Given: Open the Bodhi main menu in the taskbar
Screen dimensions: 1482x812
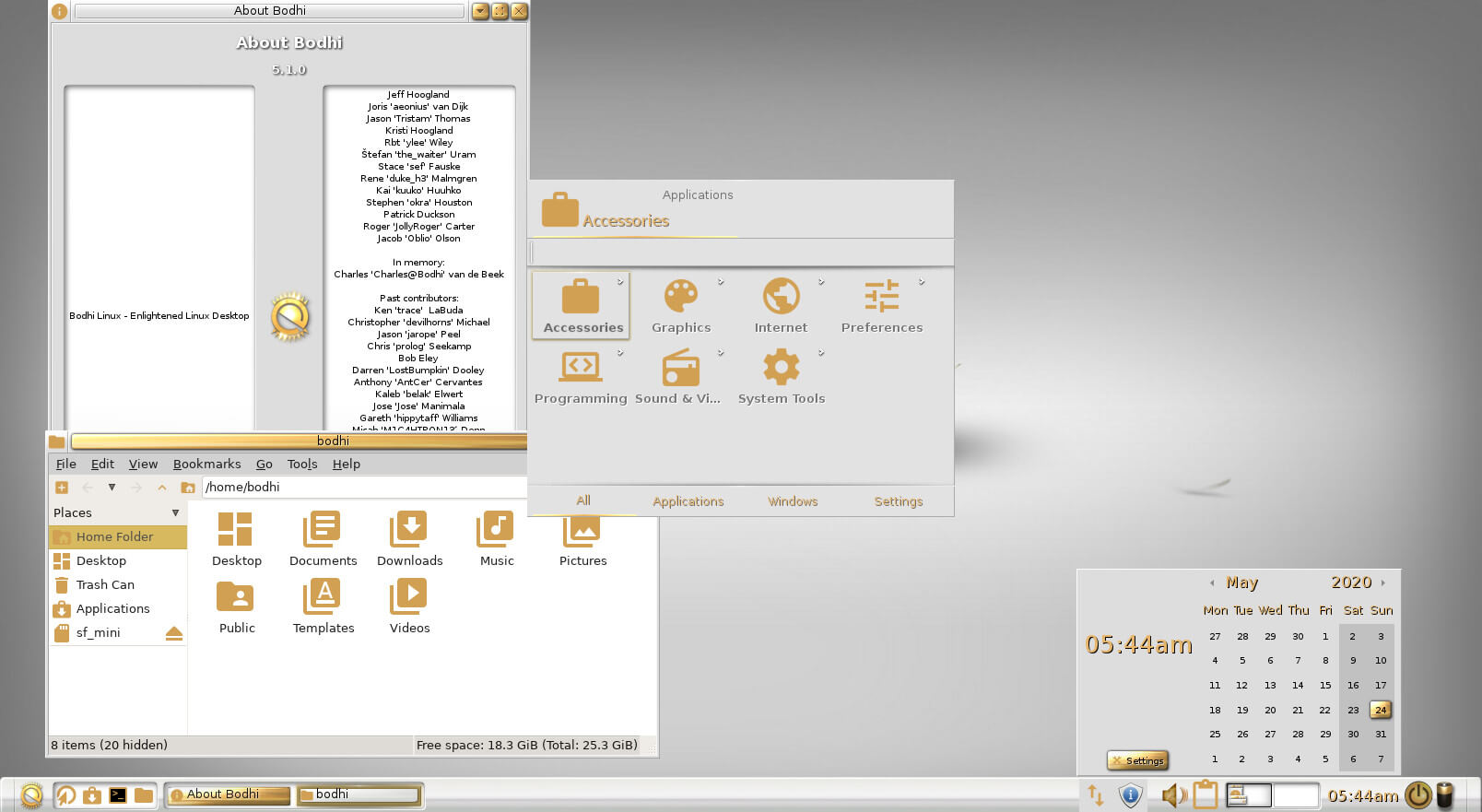Looking at the screenshot, I should tap(31, 794).
